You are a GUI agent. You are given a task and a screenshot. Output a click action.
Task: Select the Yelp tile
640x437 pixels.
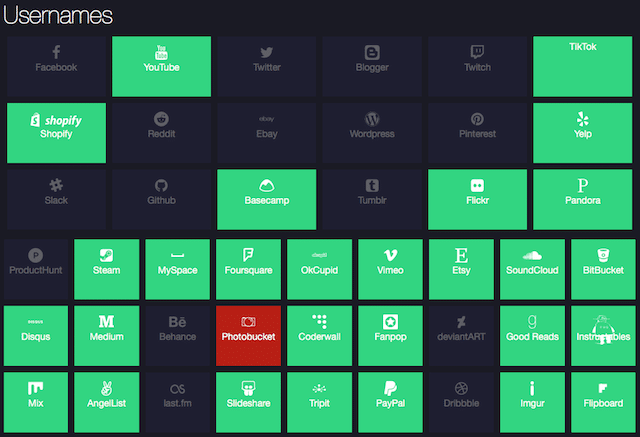click(582, 133)
